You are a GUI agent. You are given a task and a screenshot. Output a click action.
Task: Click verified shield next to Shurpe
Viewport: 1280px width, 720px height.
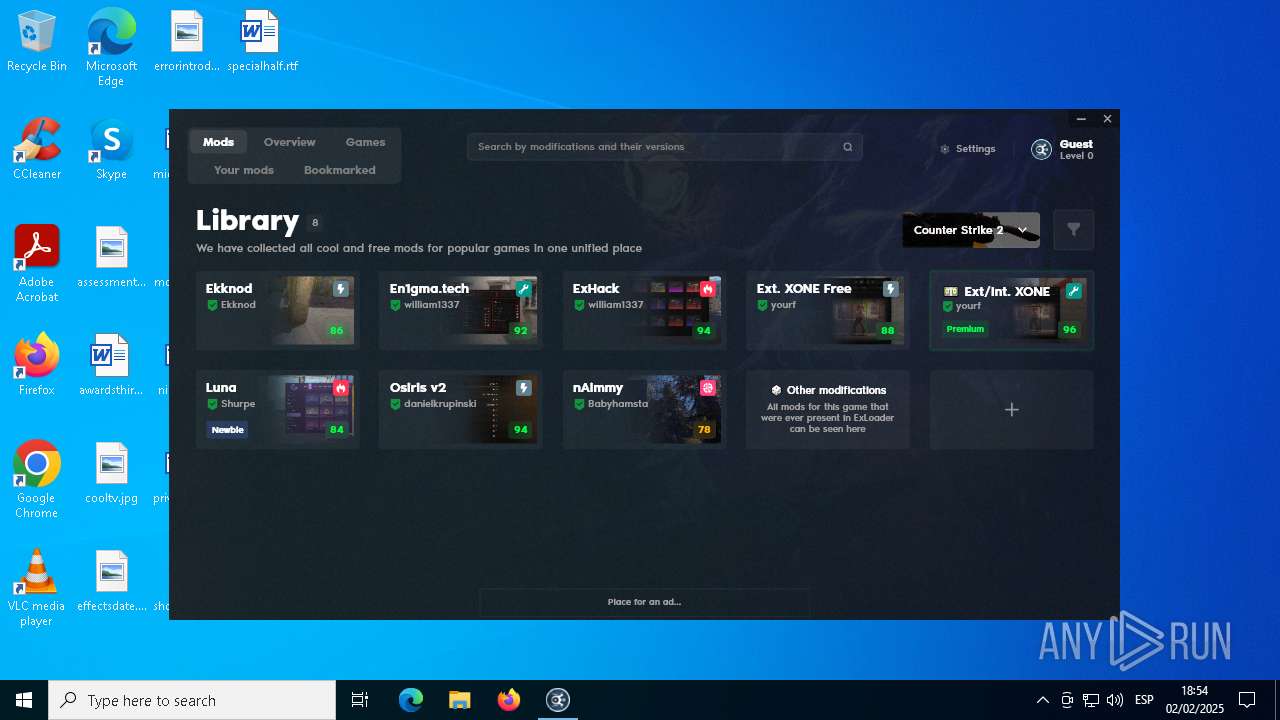click(x=212, y=404)
